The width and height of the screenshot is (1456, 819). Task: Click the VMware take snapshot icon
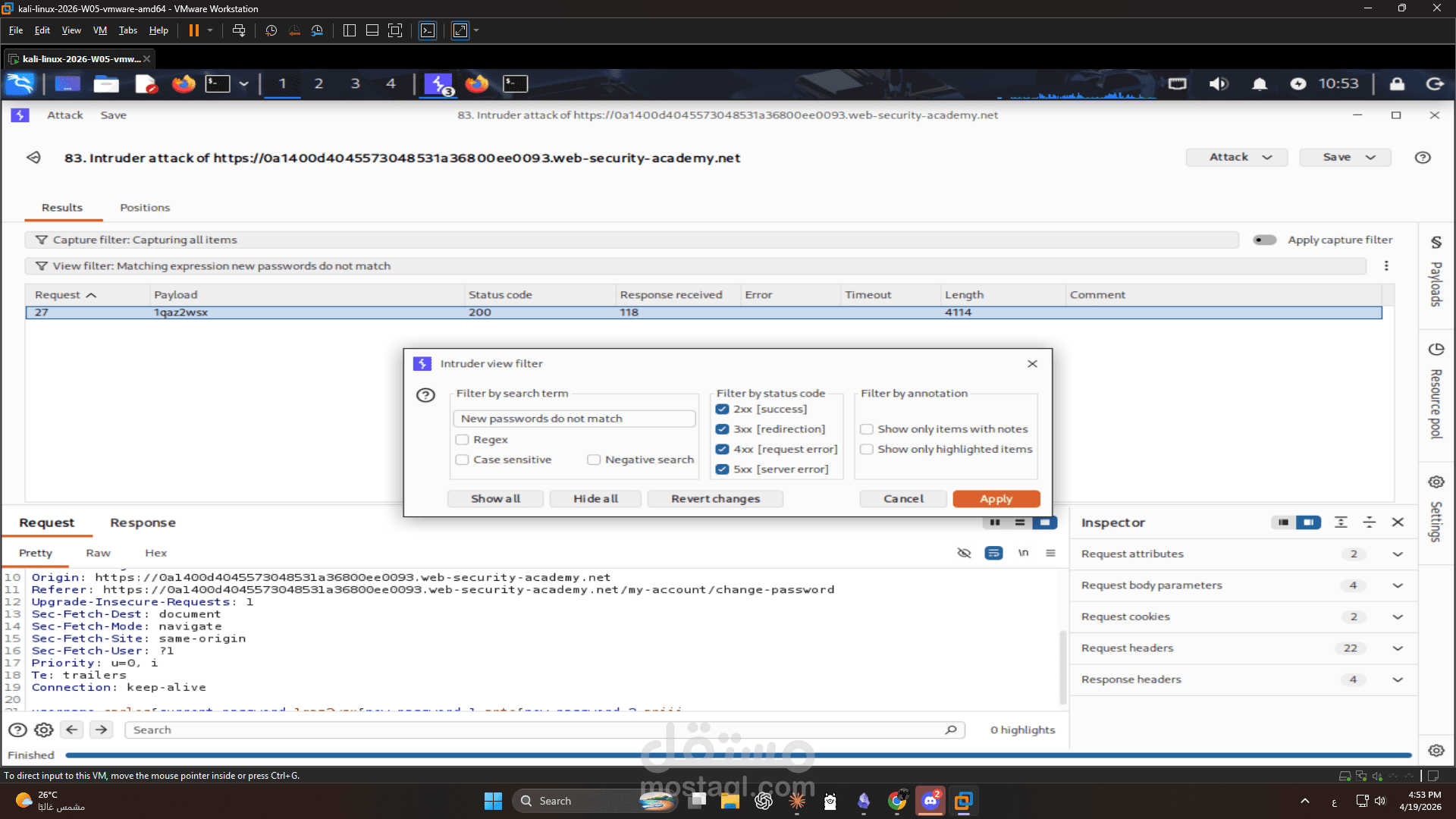pos(271,30)
